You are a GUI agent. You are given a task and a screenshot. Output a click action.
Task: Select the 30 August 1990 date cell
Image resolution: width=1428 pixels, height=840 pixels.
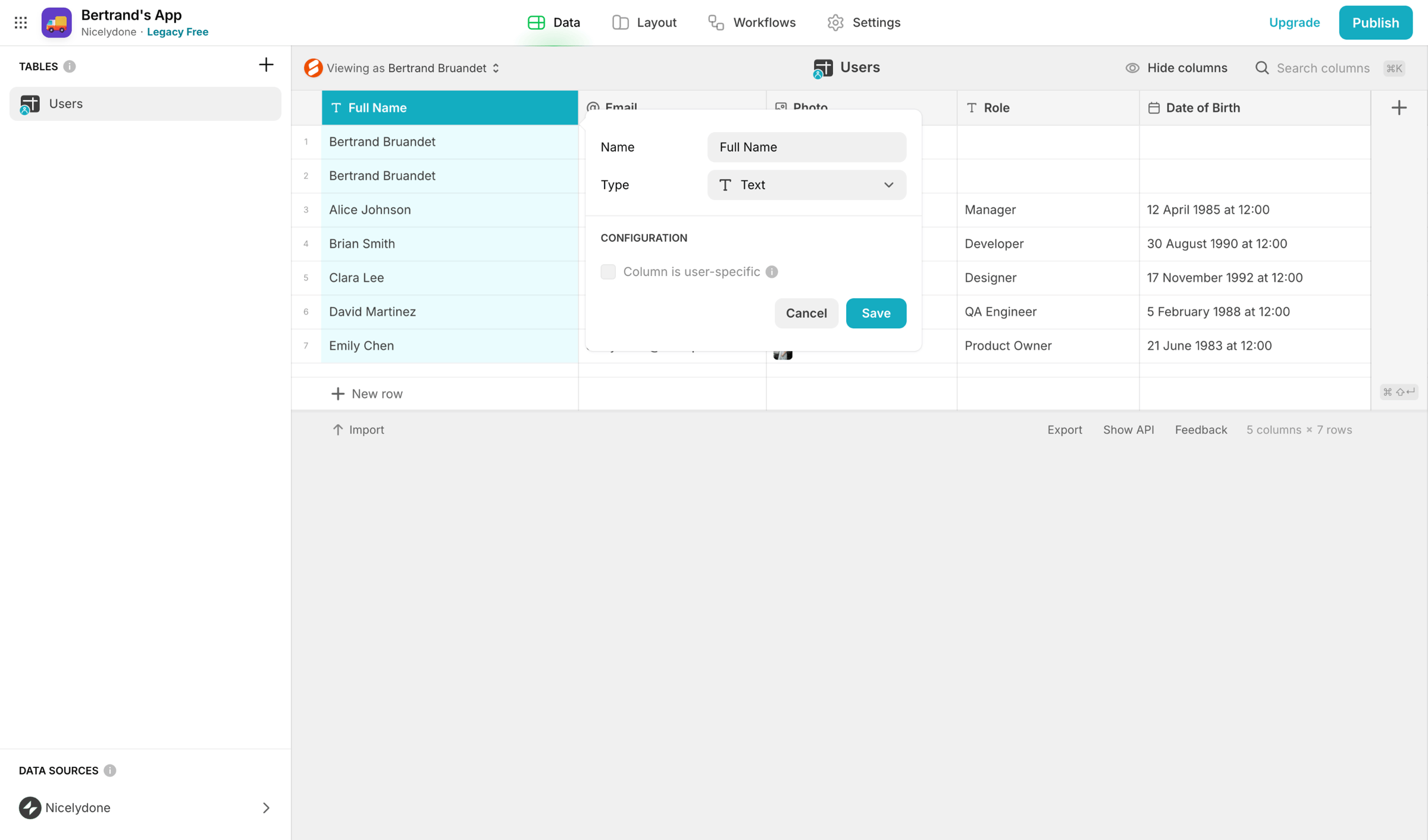click(x=1255, y=244)
